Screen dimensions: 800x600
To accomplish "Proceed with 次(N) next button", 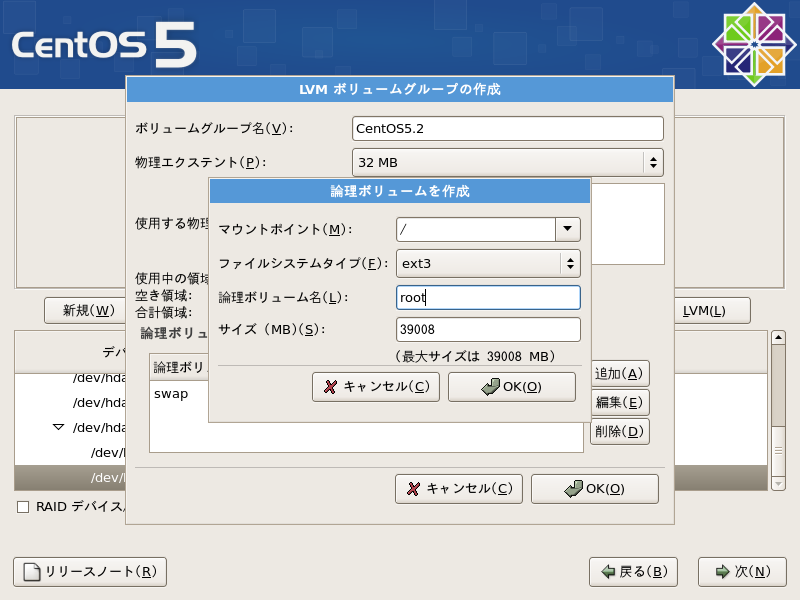I will (x=742, y=571).
